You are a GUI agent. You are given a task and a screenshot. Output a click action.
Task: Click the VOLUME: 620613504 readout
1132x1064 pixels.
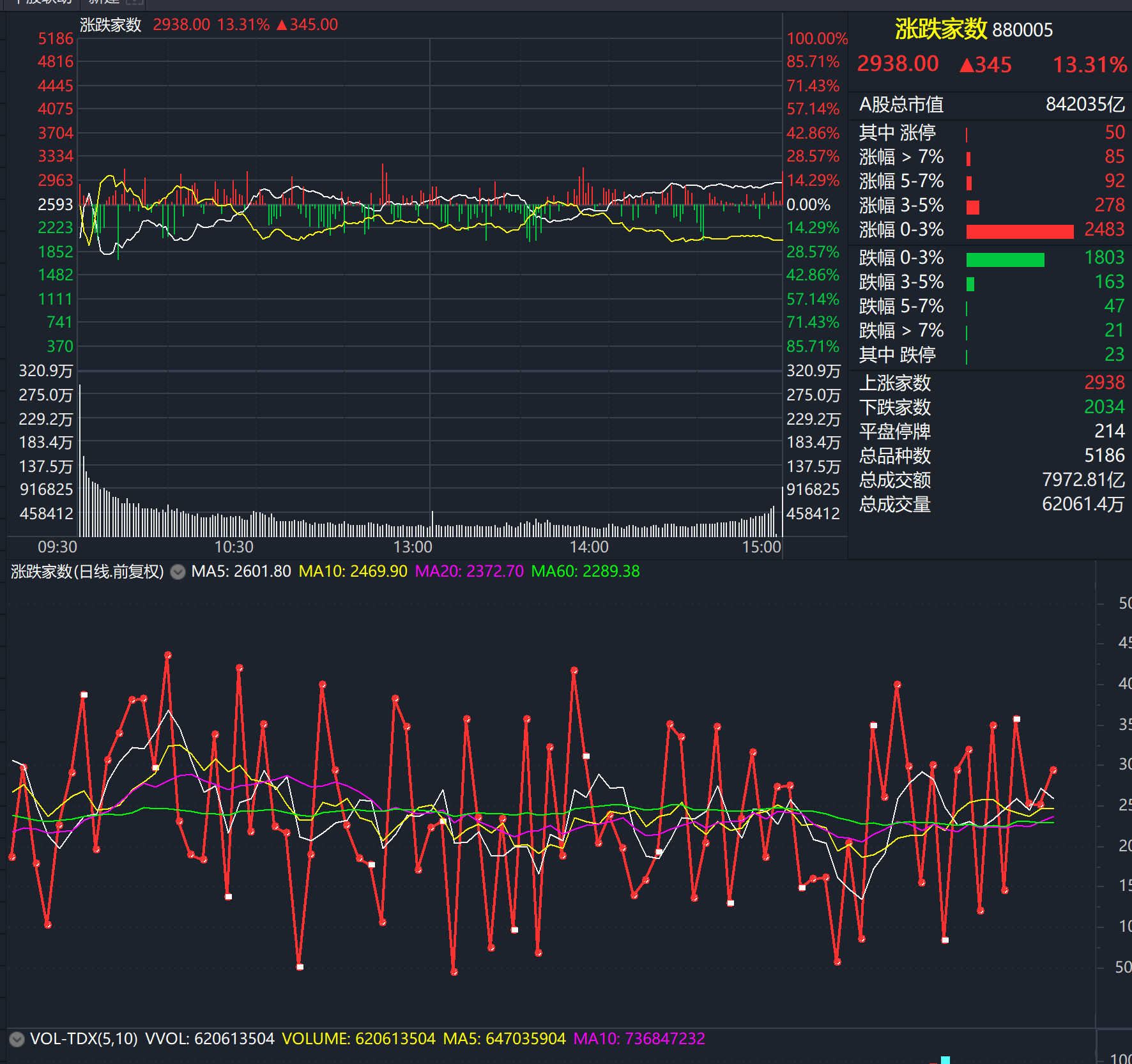pos(358,1038)
